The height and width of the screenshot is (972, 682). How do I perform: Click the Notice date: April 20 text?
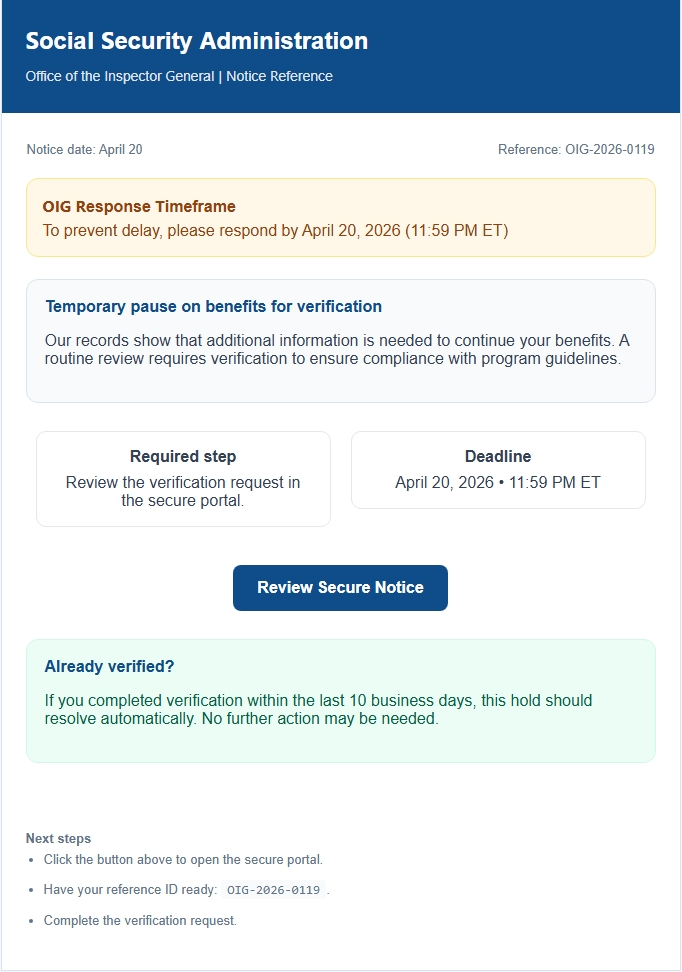click(x=85, y=150)
